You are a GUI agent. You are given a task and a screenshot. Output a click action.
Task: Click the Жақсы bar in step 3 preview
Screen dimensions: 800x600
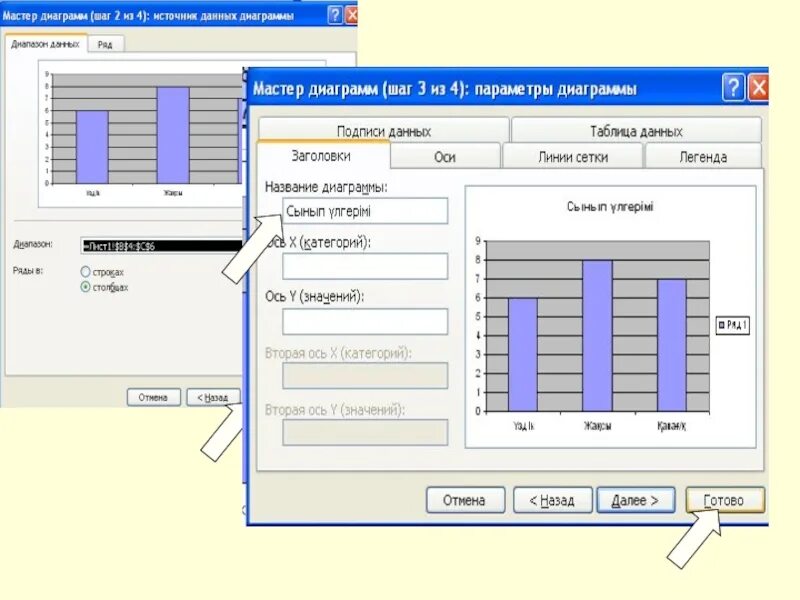(597, 335)
